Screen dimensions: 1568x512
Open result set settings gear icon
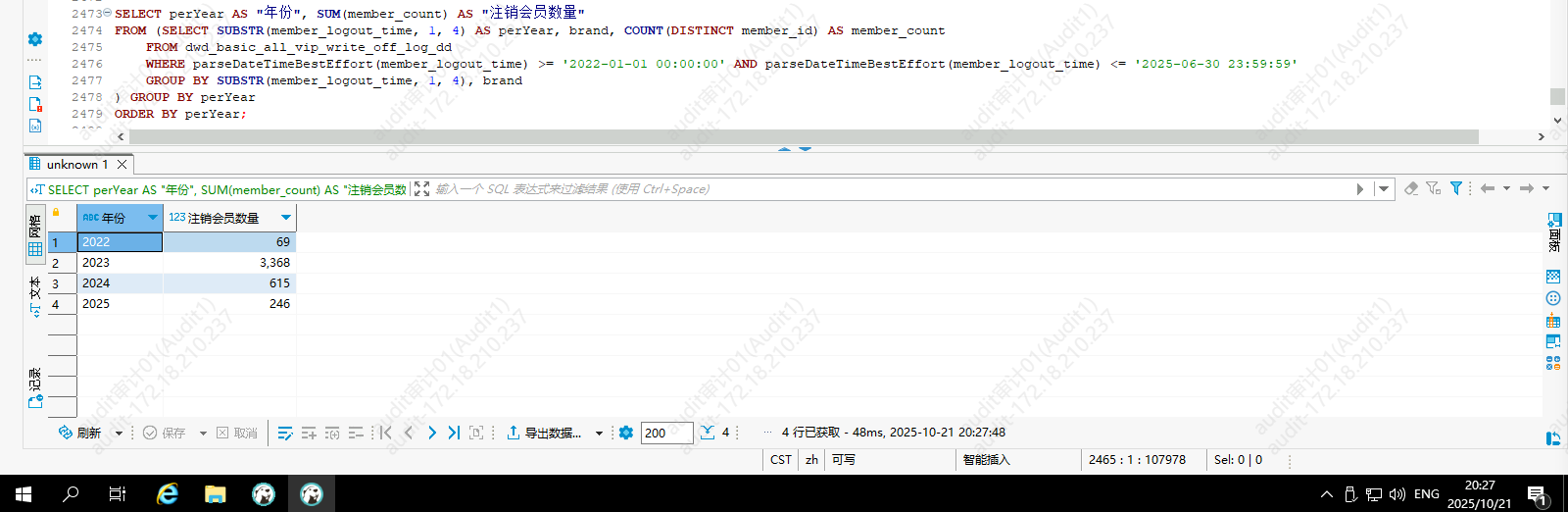[x=626, y=433]
